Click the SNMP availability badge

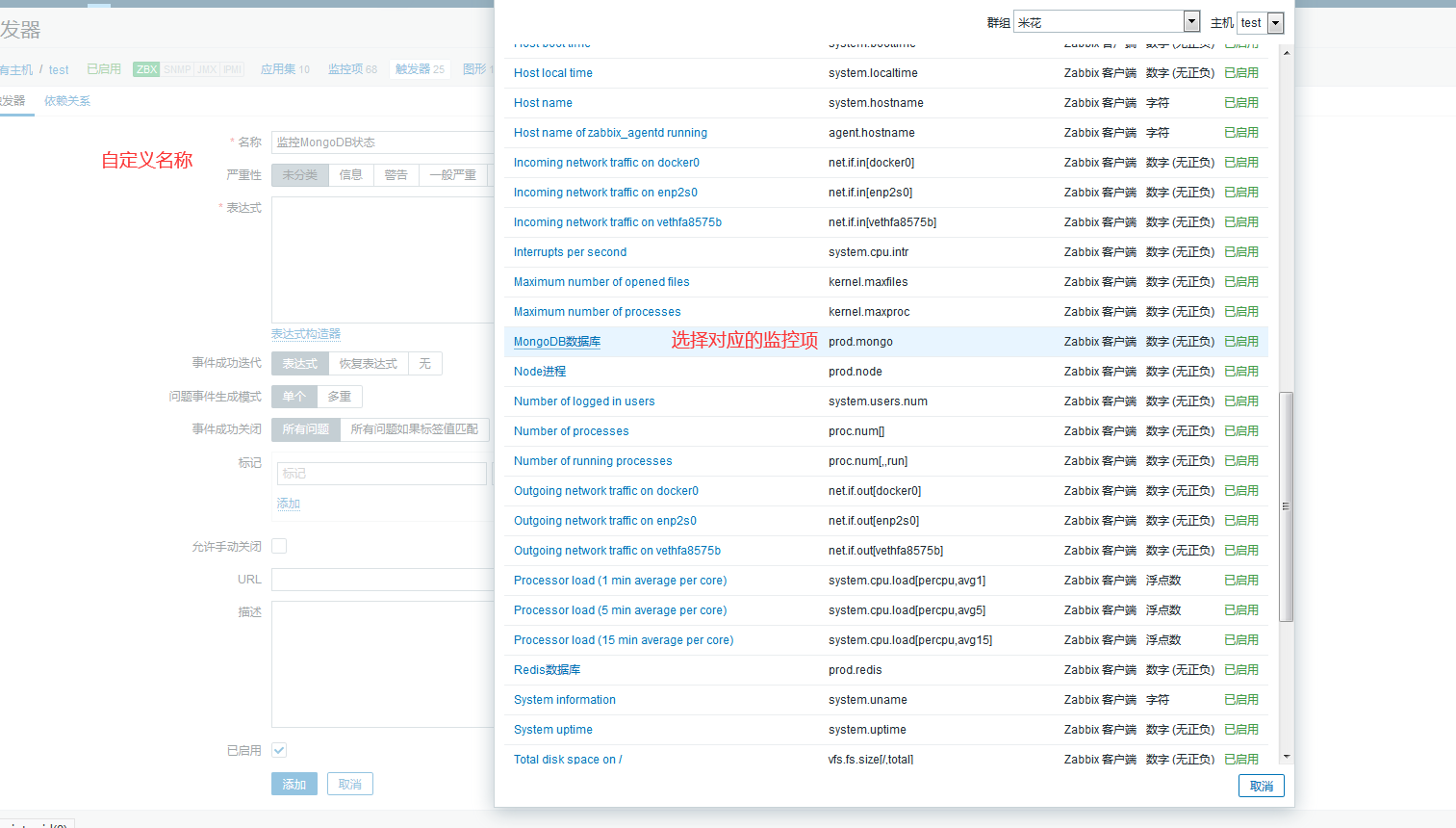[x=177, y=69]
